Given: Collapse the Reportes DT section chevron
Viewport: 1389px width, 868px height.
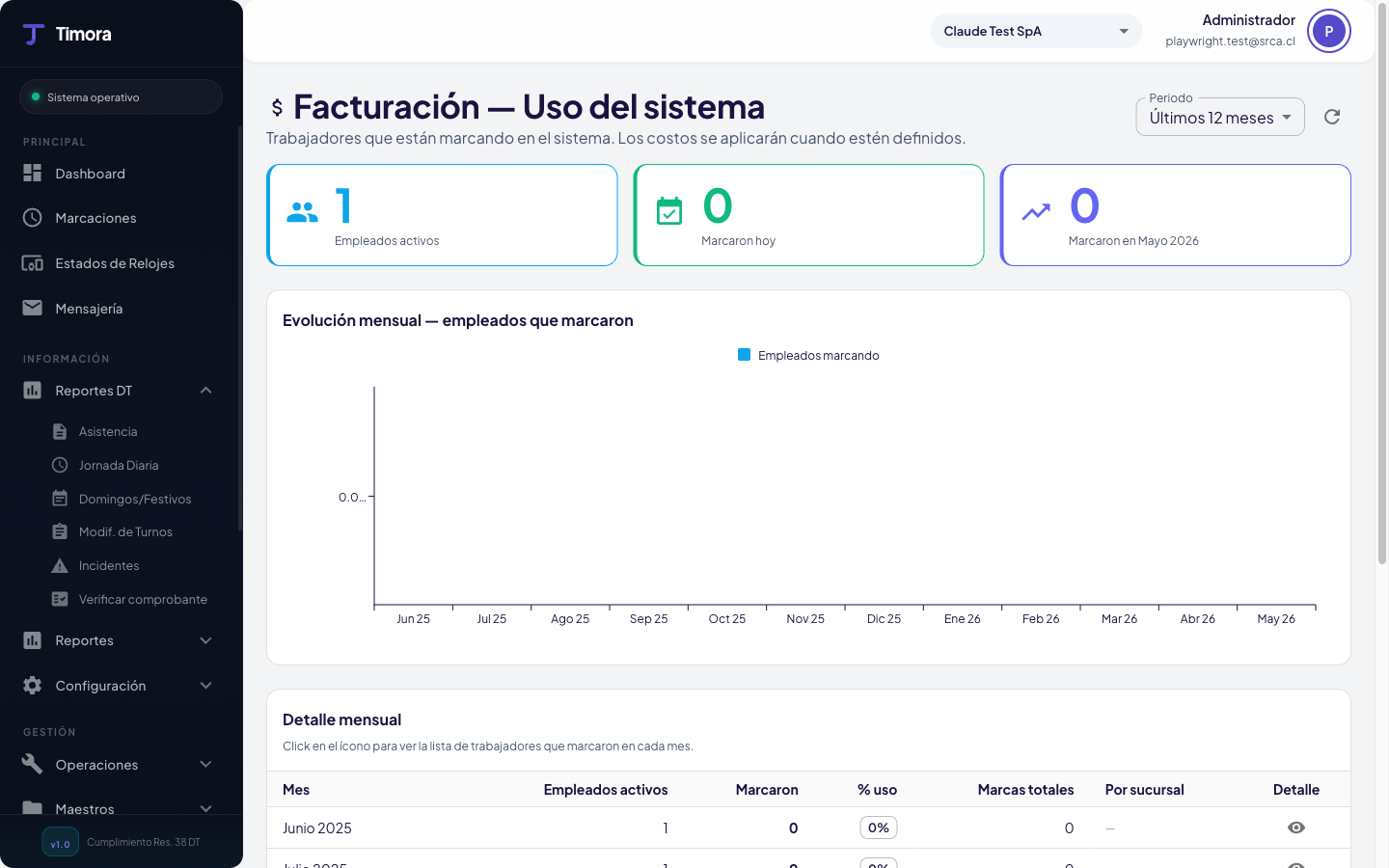Looking at the screenshot, I should tap(205, 391).
